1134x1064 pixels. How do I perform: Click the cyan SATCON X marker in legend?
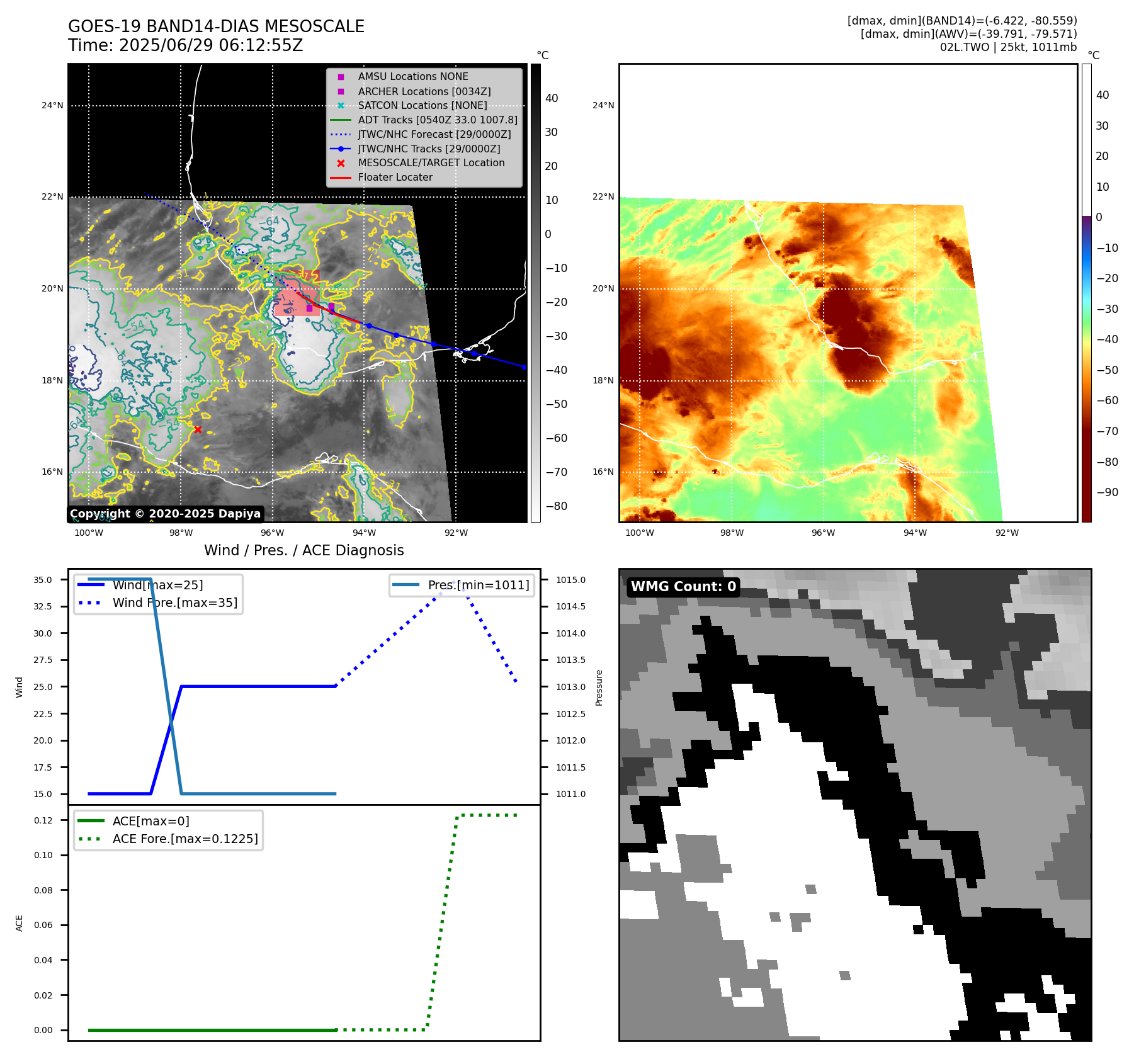click(341, 106)
